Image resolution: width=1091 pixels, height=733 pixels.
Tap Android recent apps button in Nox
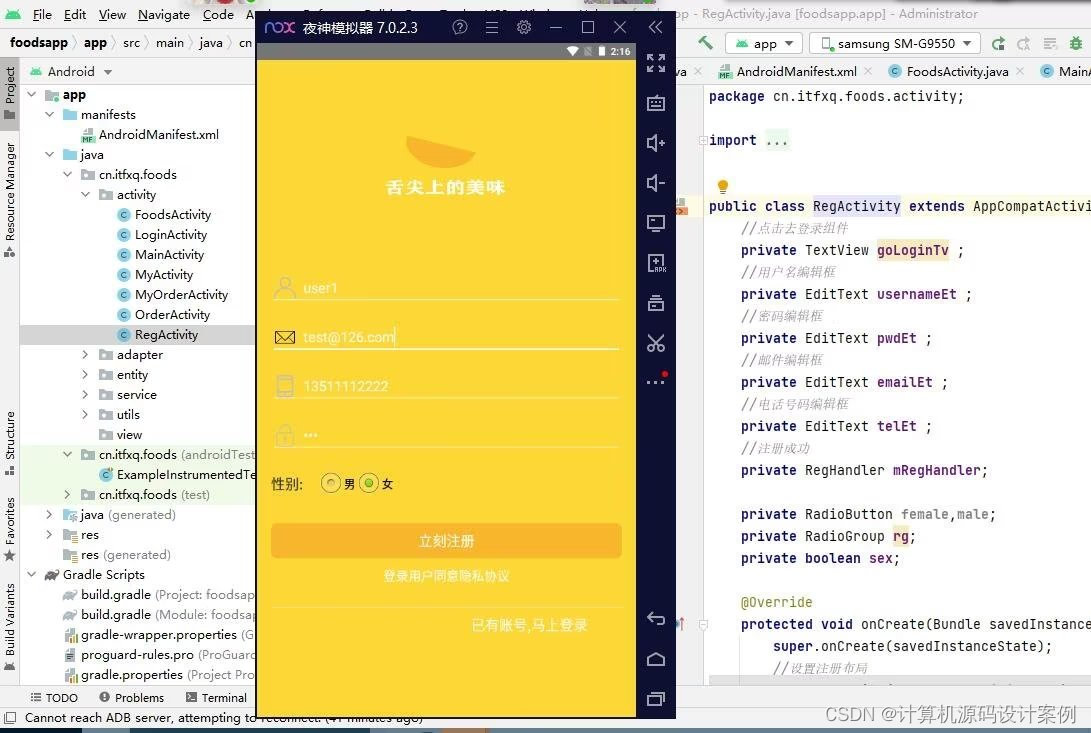(x=655, y=699)
